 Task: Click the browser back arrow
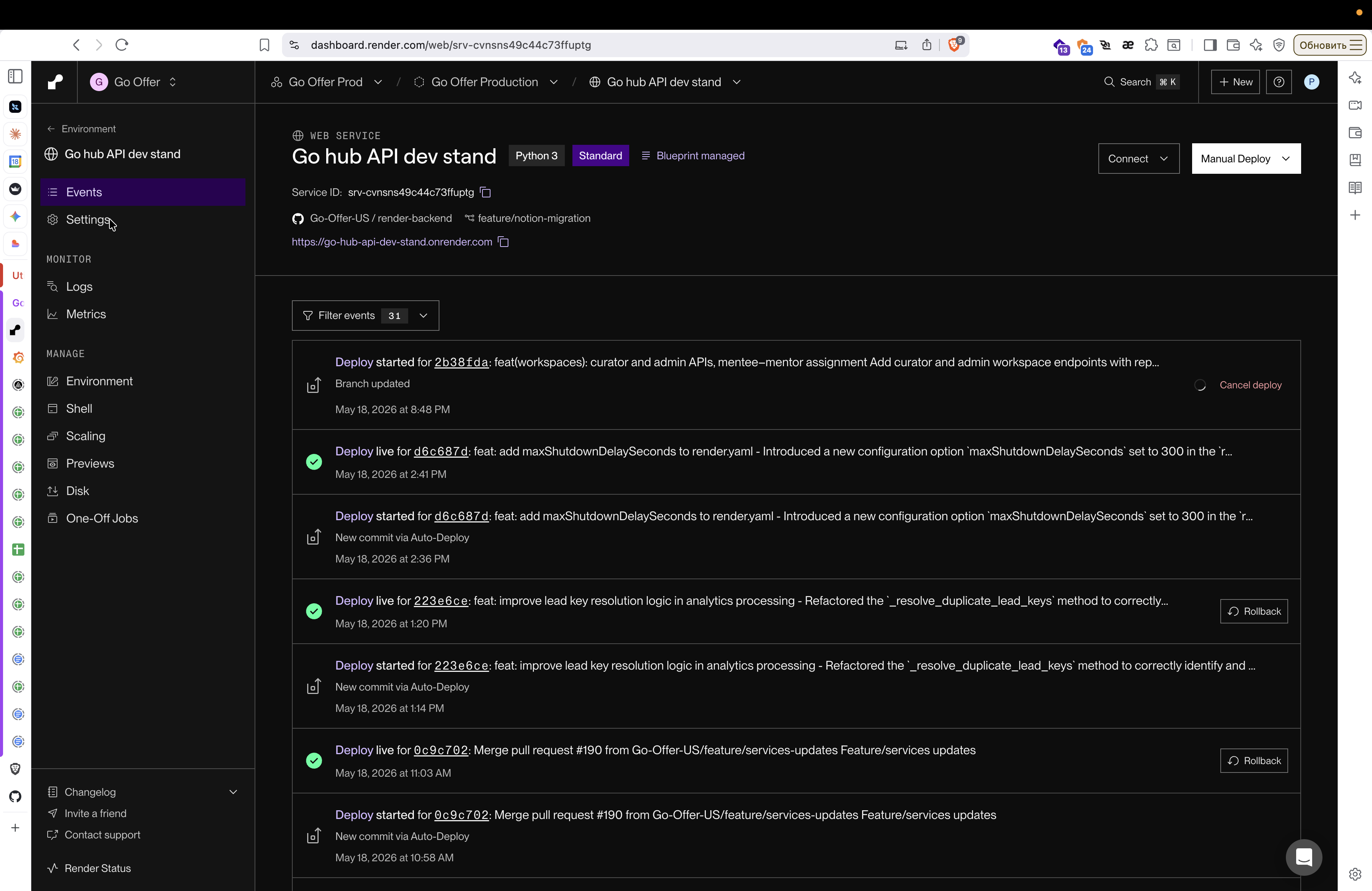click(76, 45)
